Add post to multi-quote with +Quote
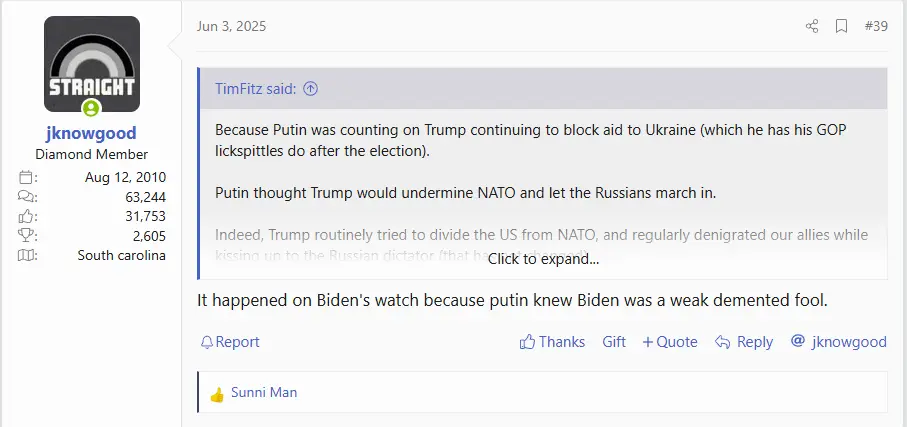 (670, 342)
